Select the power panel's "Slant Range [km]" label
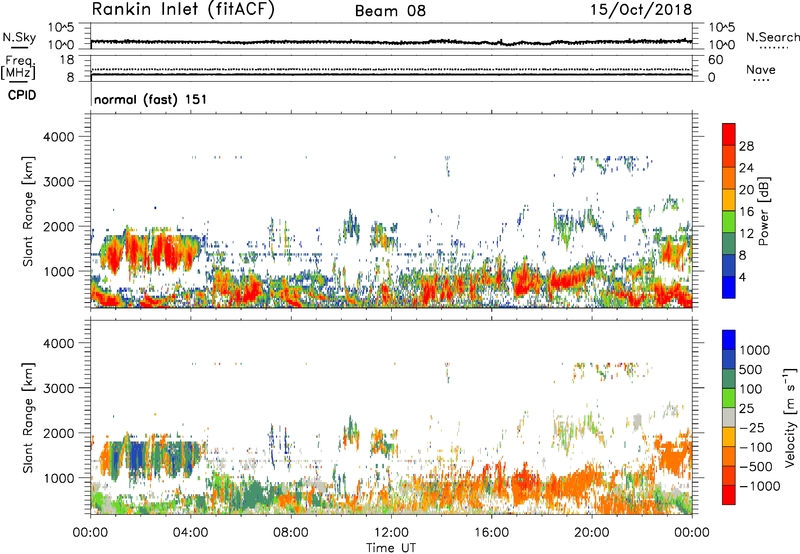This screenshot has width=800, height=554. click(28, 211)
